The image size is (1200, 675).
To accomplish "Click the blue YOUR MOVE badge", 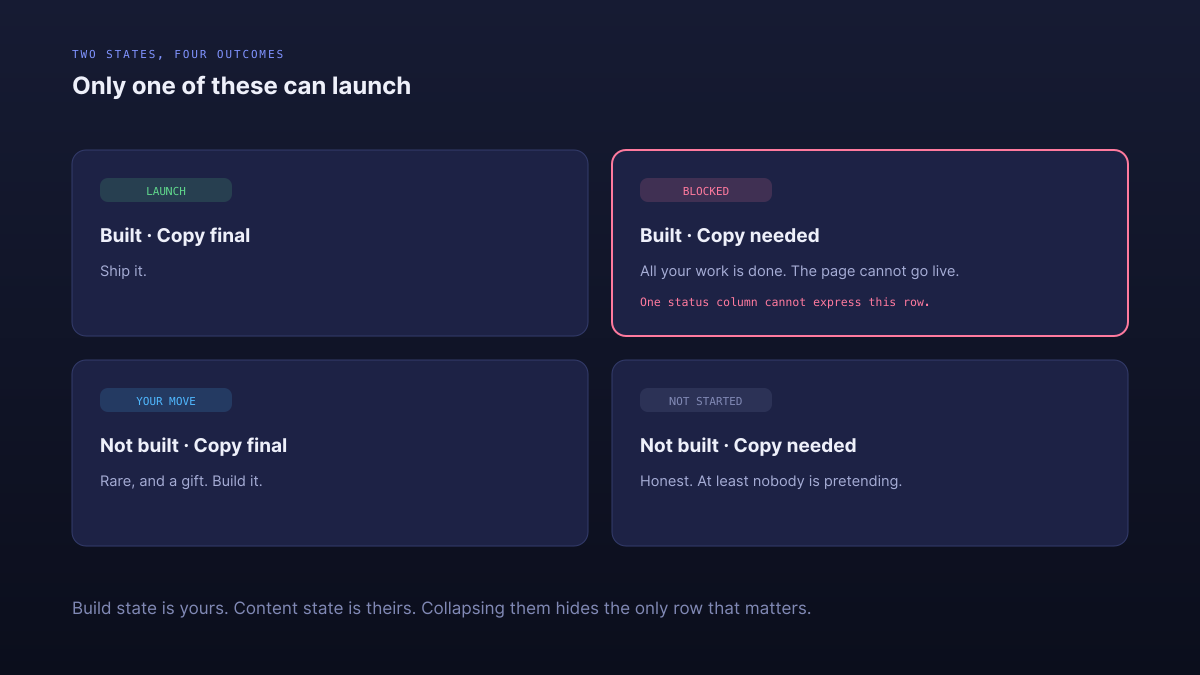I will pyautogui.click(x=166, y=400).
